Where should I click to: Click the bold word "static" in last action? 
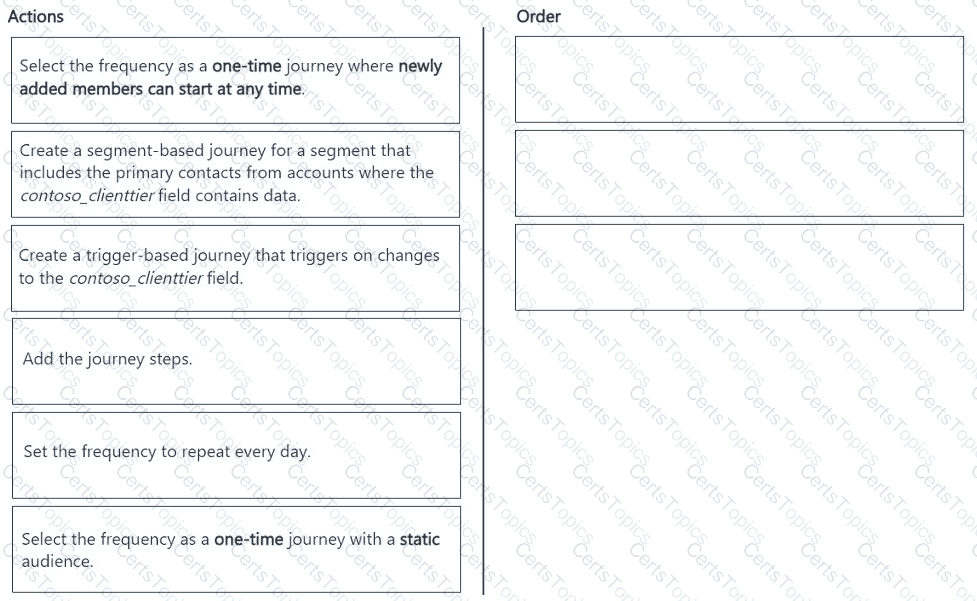[419, 539]
